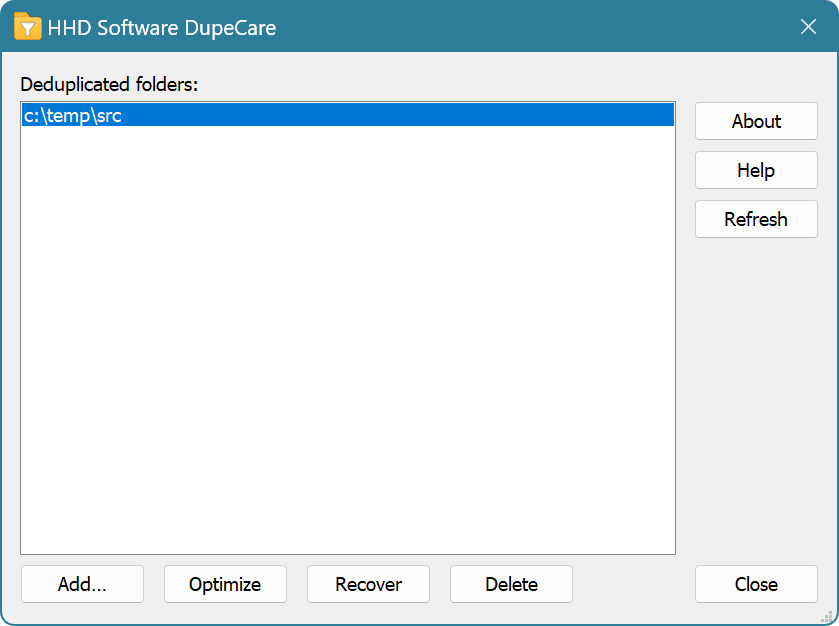This screenshot has width=839, height=626.
Task: Click the Close button at bottom right
Action: pyautogui.click(x=756, y=584)
